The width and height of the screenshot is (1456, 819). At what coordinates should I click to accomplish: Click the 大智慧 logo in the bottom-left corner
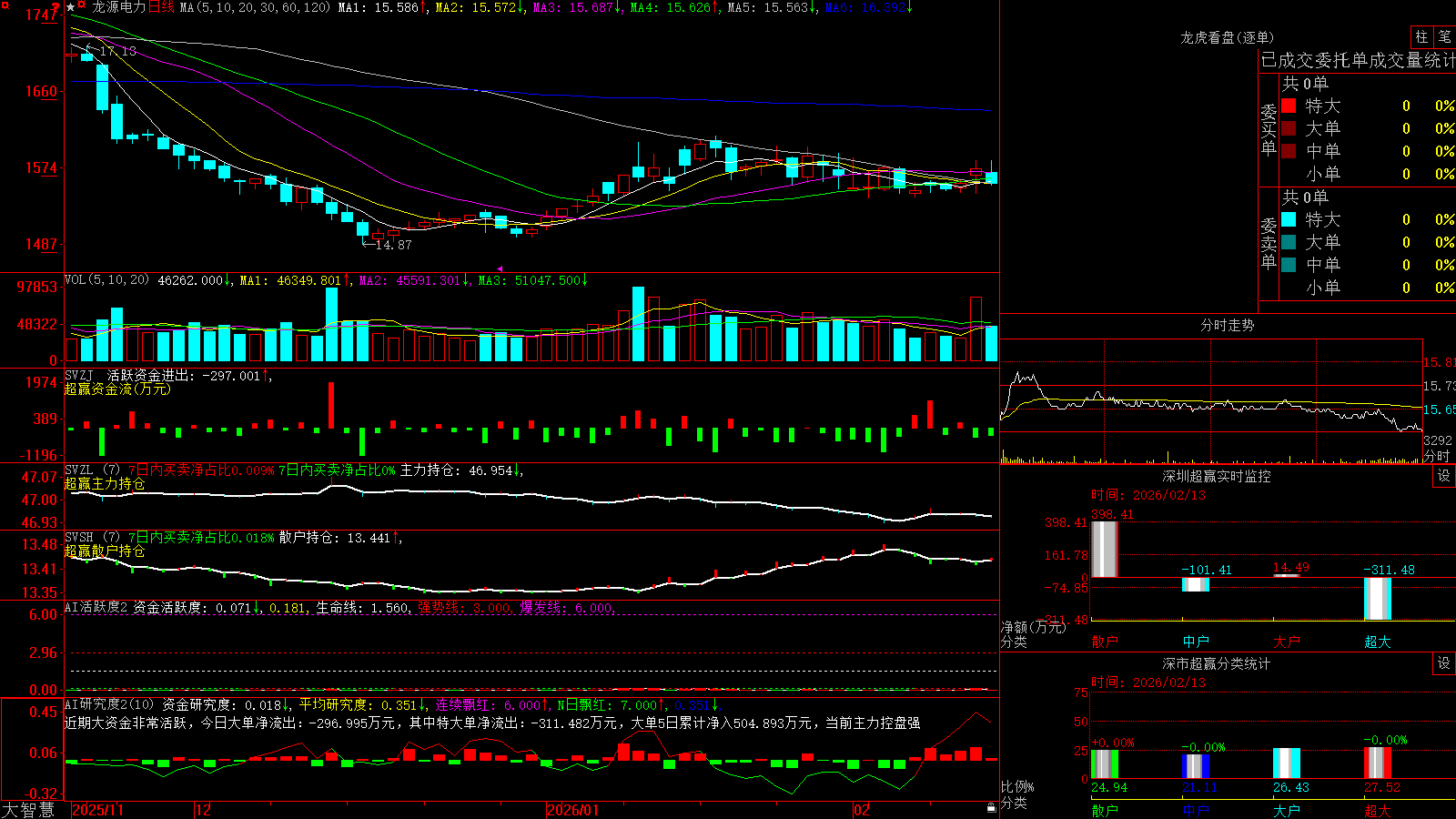[28, 809]
